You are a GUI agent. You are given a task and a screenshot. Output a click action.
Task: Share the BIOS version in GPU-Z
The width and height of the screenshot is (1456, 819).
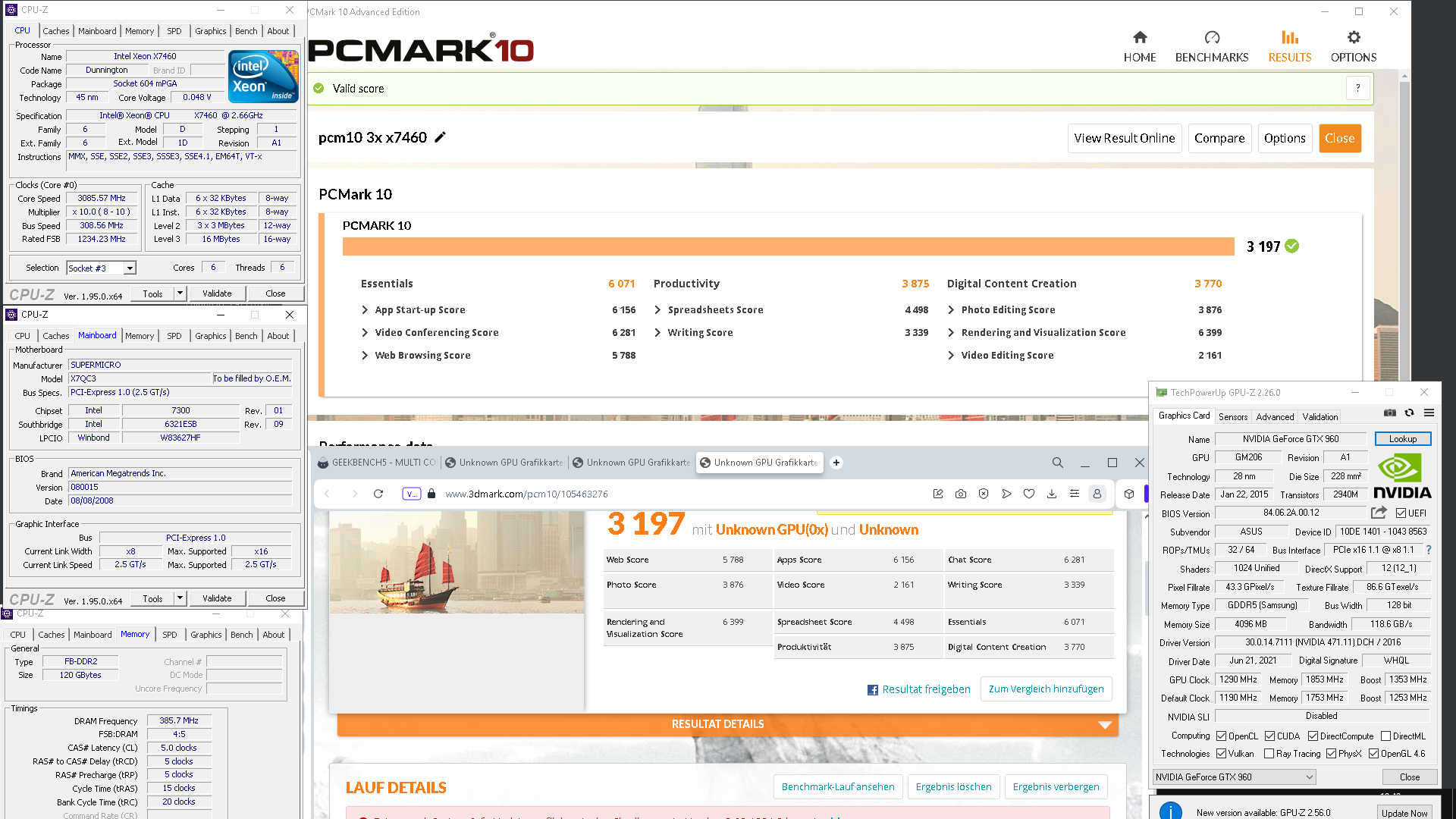(x=1379, y=513)
